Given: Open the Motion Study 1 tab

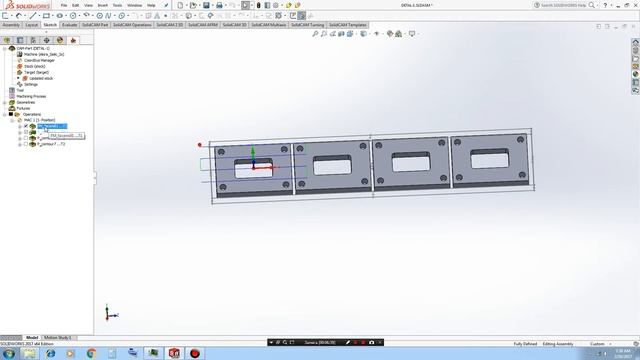Looking at the screenshot, I should point(58,338).
